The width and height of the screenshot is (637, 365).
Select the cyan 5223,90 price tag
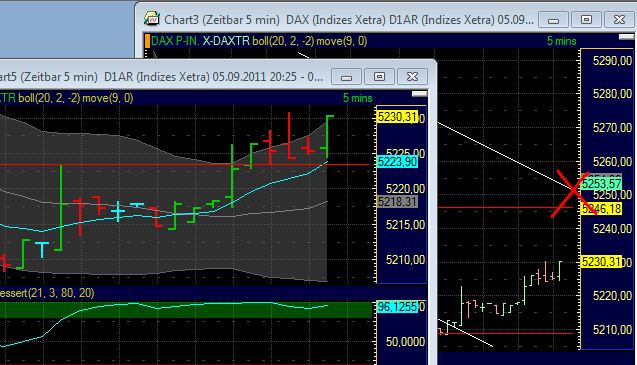(397, 162)
